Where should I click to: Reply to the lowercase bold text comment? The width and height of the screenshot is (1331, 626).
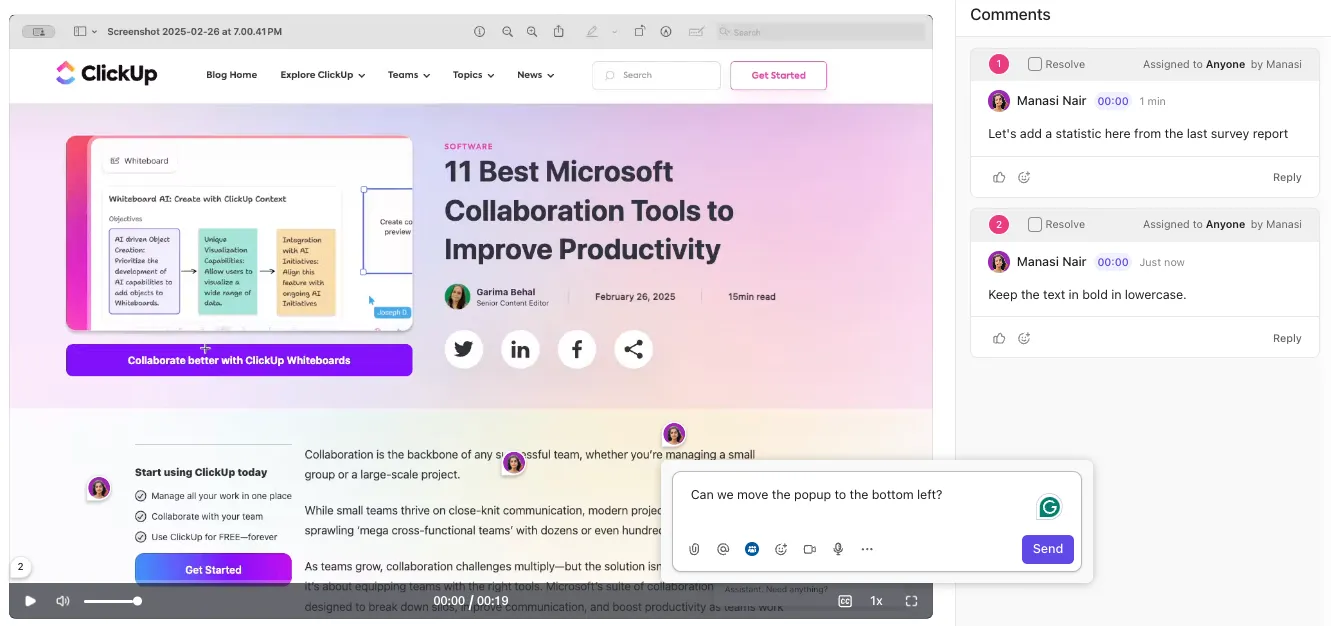(x=1287, y=338)
